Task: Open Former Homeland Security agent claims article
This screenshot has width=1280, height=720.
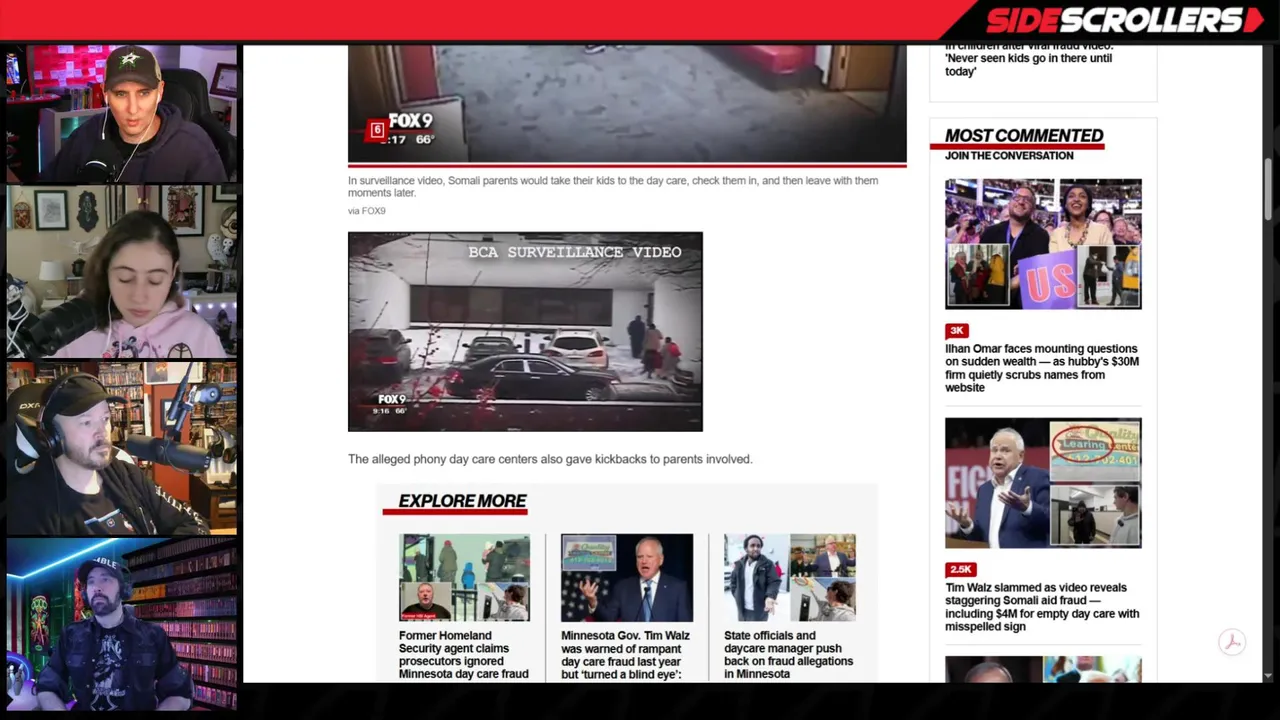Action: 464,655
